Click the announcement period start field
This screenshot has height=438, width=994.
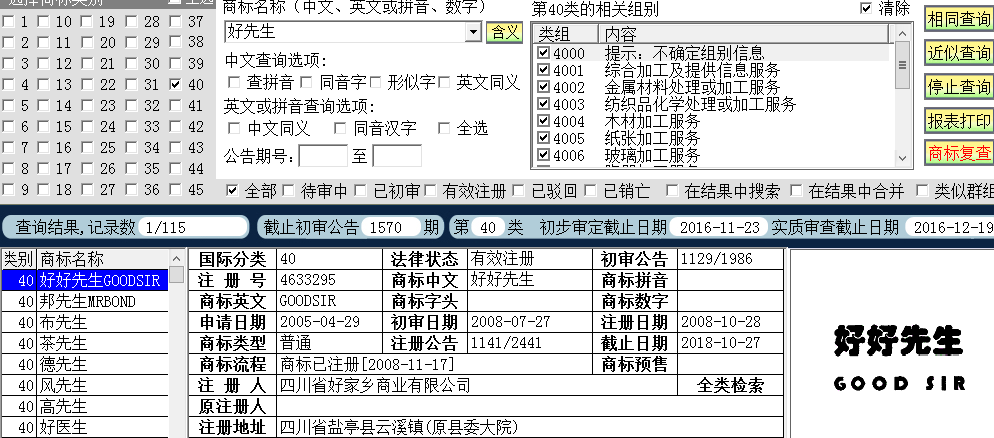[x=323, y=156]
